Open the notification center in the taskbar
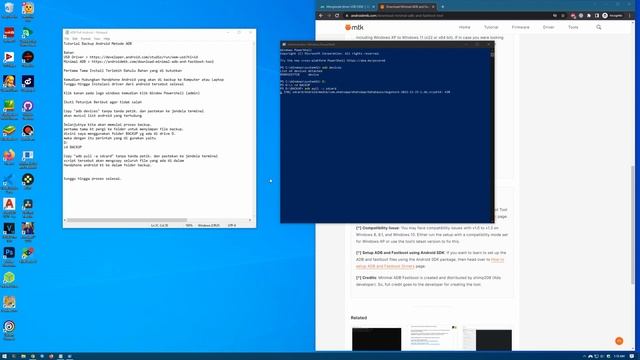 [x=632, y=356]
